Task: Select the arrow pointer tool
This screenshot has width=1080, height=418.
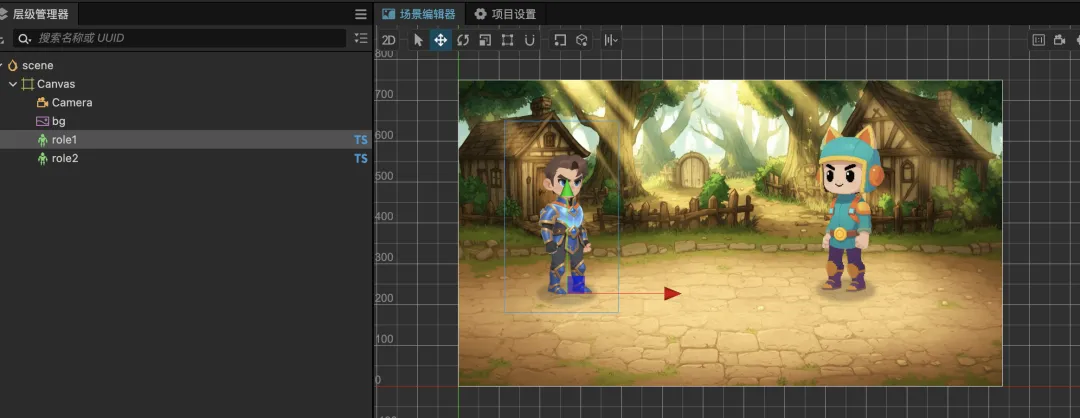Action: click(418, 40)
